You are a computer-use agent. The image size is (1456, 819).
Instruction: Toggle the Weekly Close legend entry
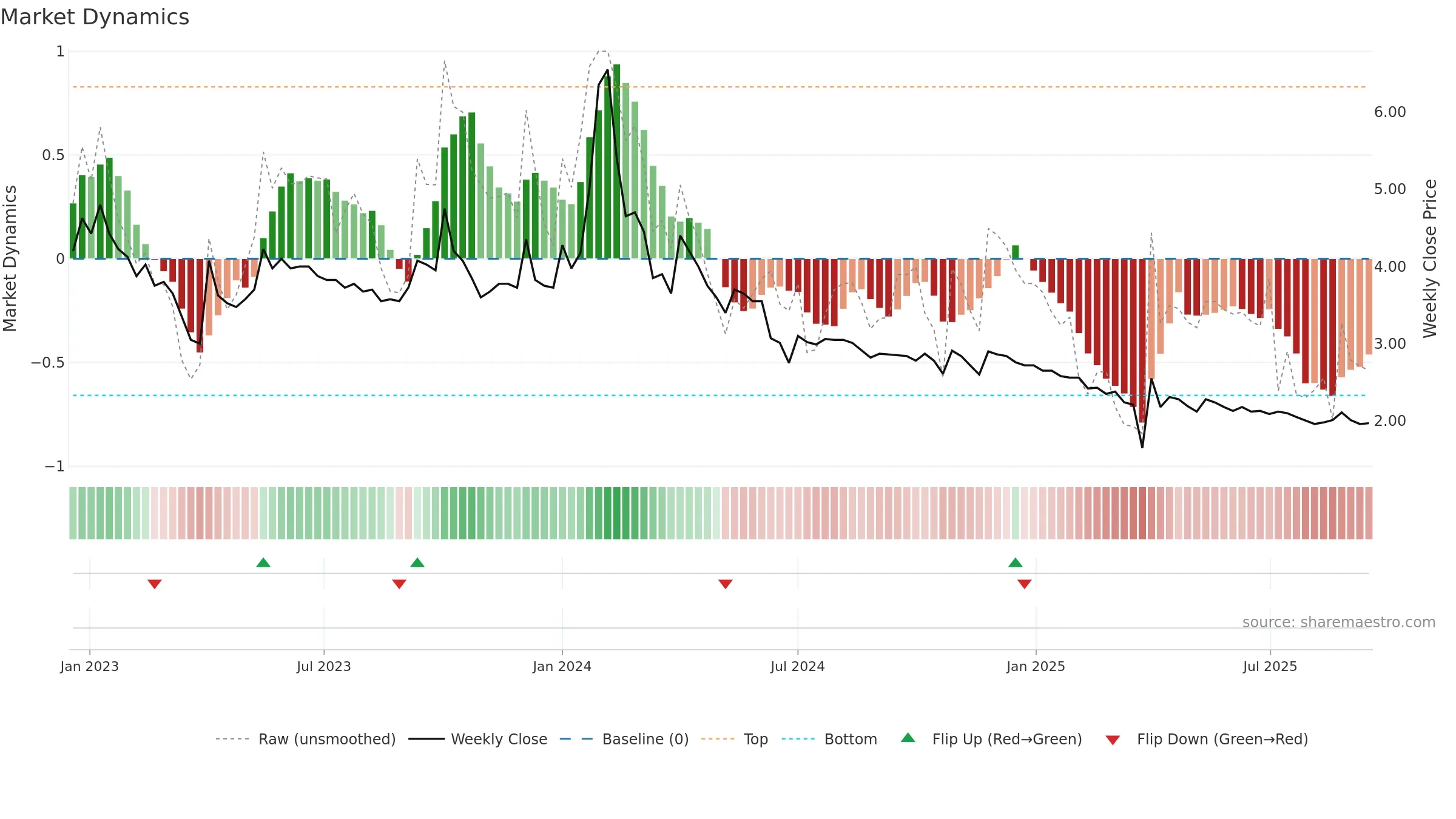tap(478, 739)
